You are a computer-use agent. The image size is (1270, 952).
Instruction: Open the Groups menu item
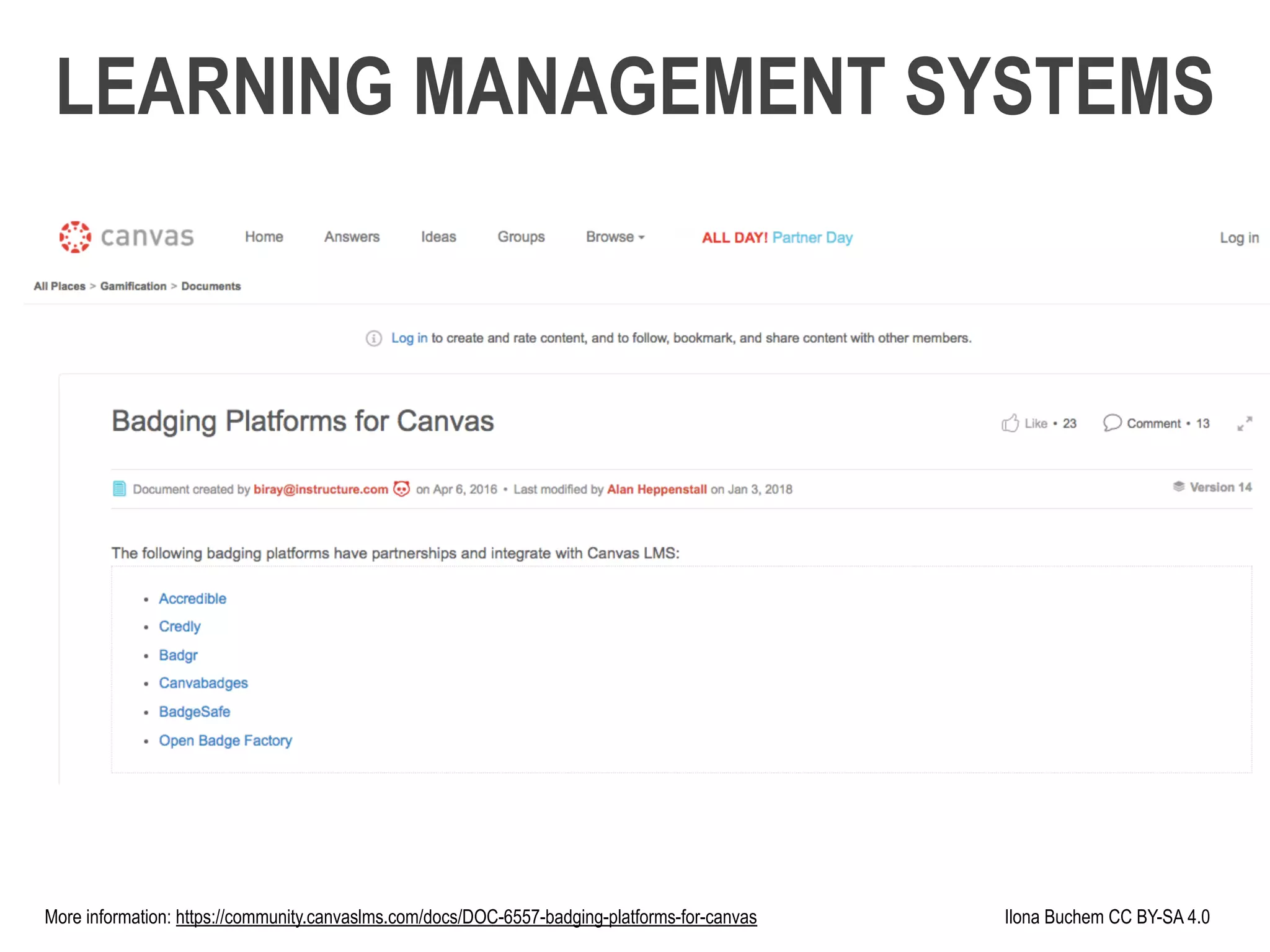[x=521, y=237]
